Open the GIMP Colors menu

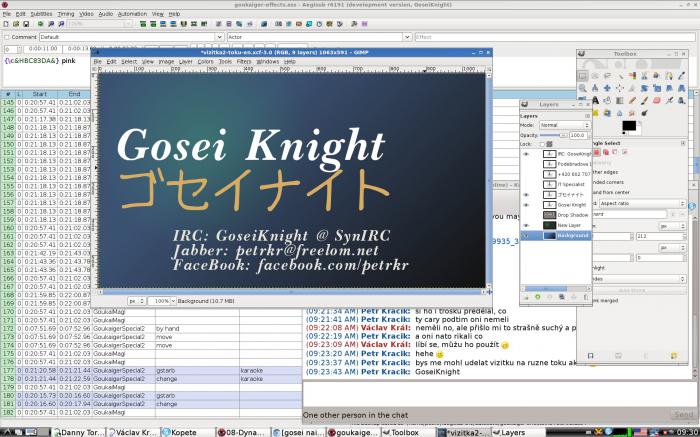pyautogui.click(x=205, y=62)
